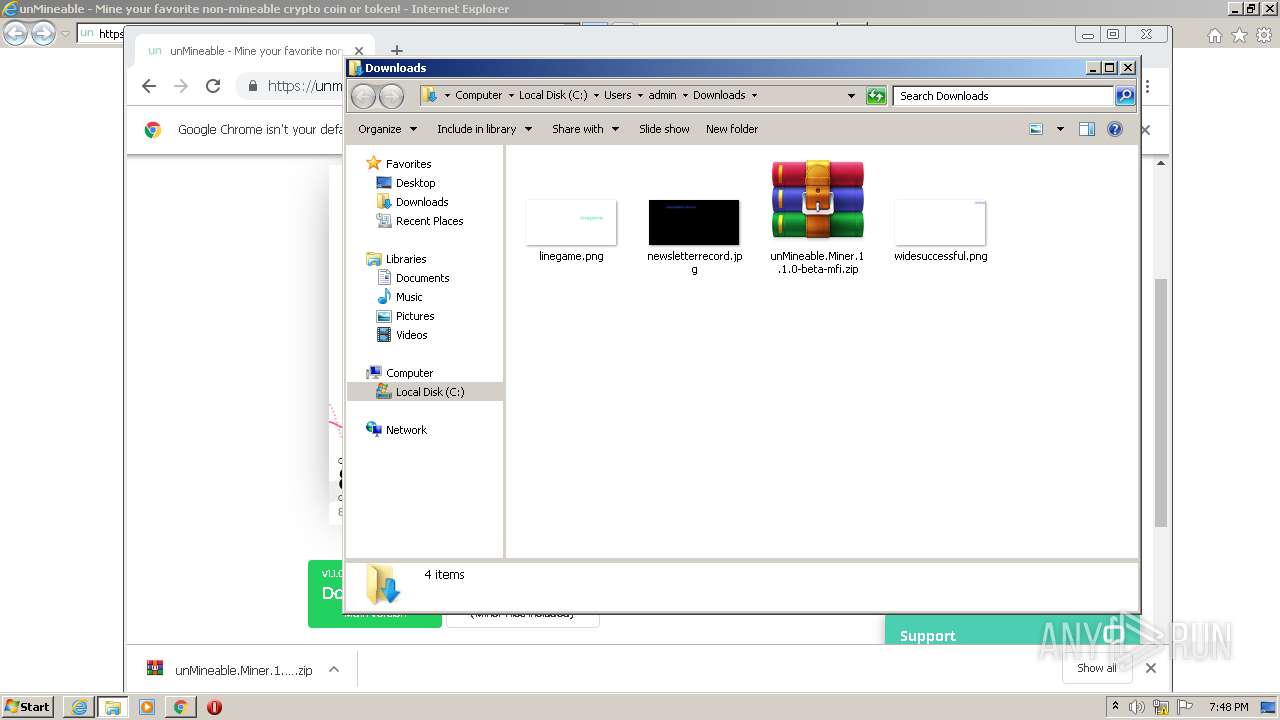This screenshot has width=1280, height=720.
Task: Open Share with dropdown
Action: click(x=585, y=129)
